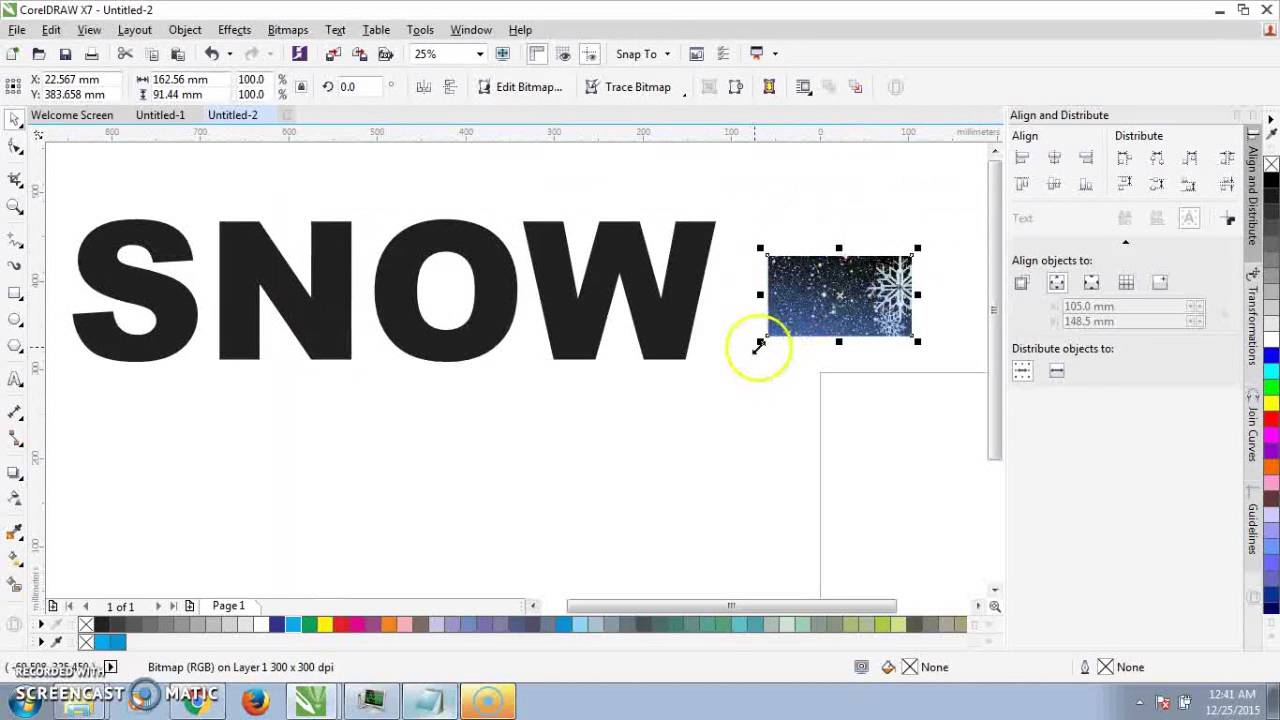Image resolution: width=1280 pixels, height=720 pixels.
Task: Select Align to Page center option
Action: click(1091, 283)
